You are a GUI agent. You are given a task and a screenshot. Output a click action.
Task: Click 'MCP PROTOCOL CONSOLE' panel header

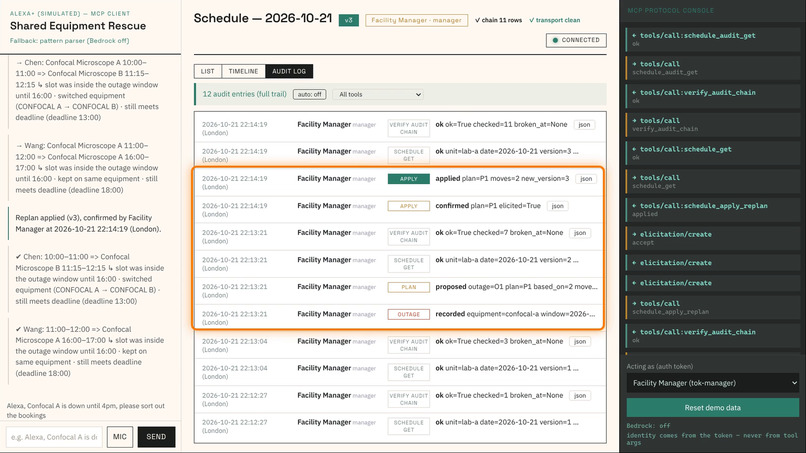[x=670, y=10]
